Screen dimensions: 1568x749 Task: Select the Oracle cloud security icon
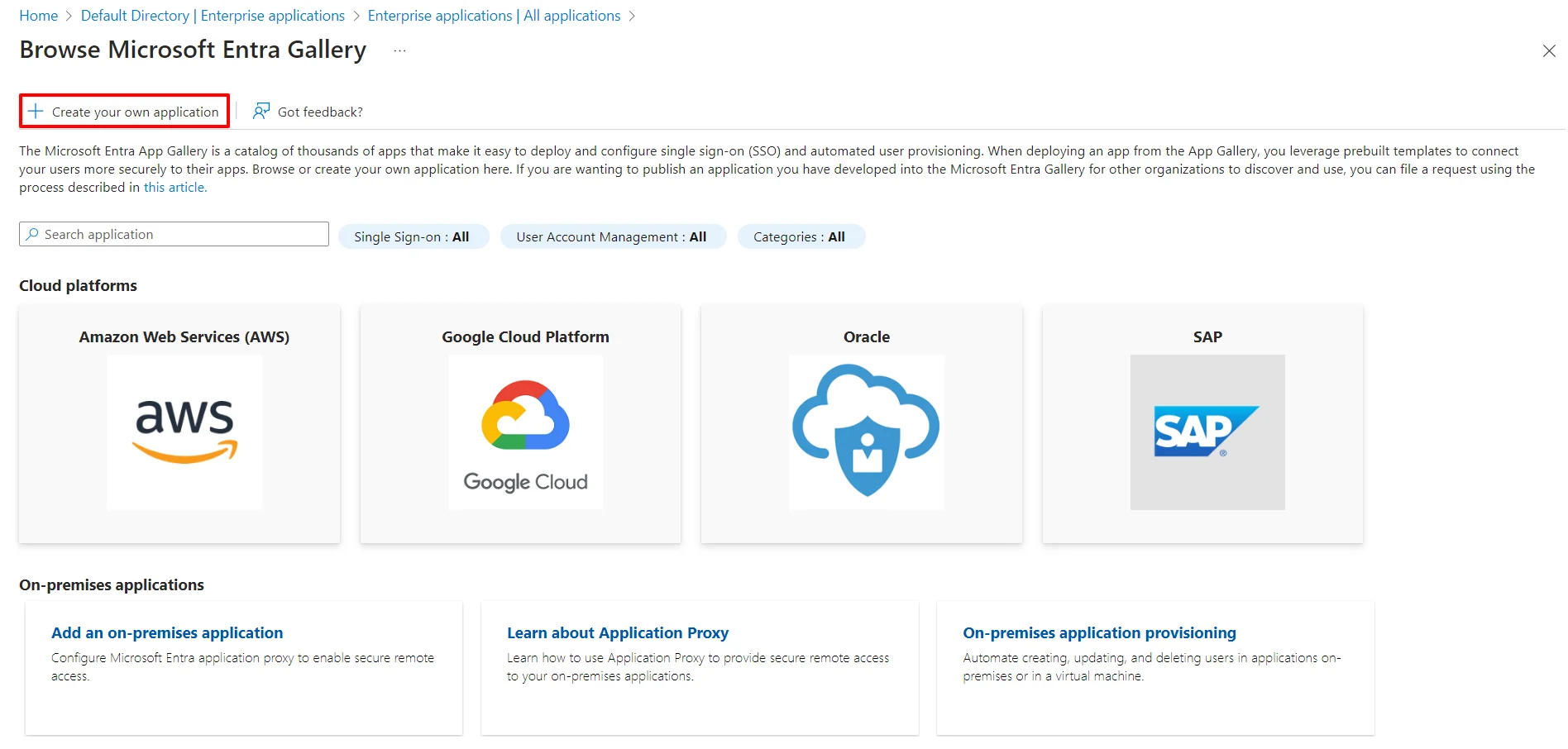tap(865, 432)
